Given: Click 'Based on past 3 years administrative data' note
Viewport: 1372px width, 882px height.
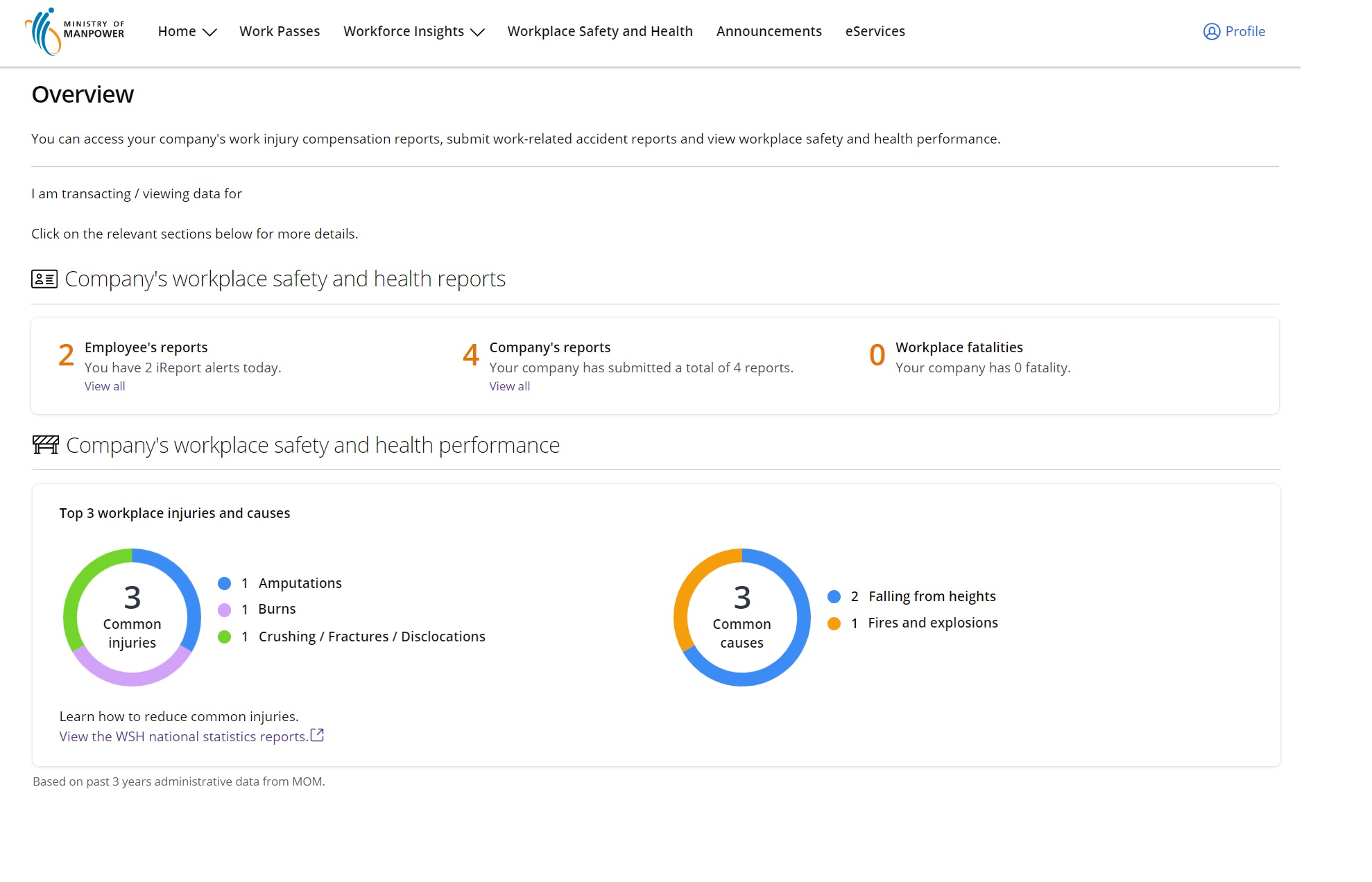Looking at the screenshot, I should [x=179, y=781].
